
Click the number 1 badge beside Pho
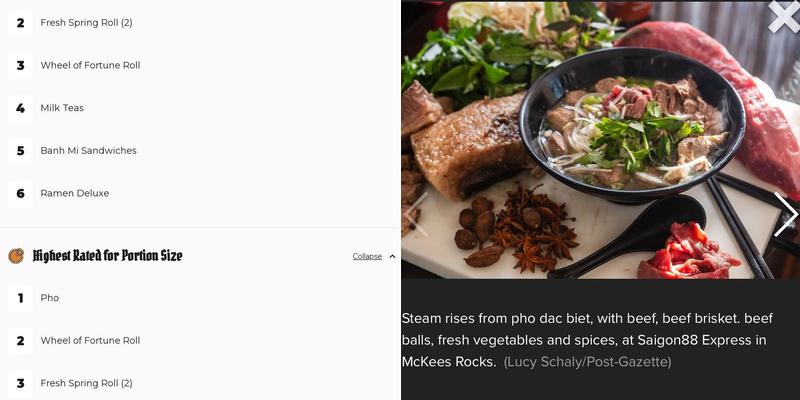(20, 298)
